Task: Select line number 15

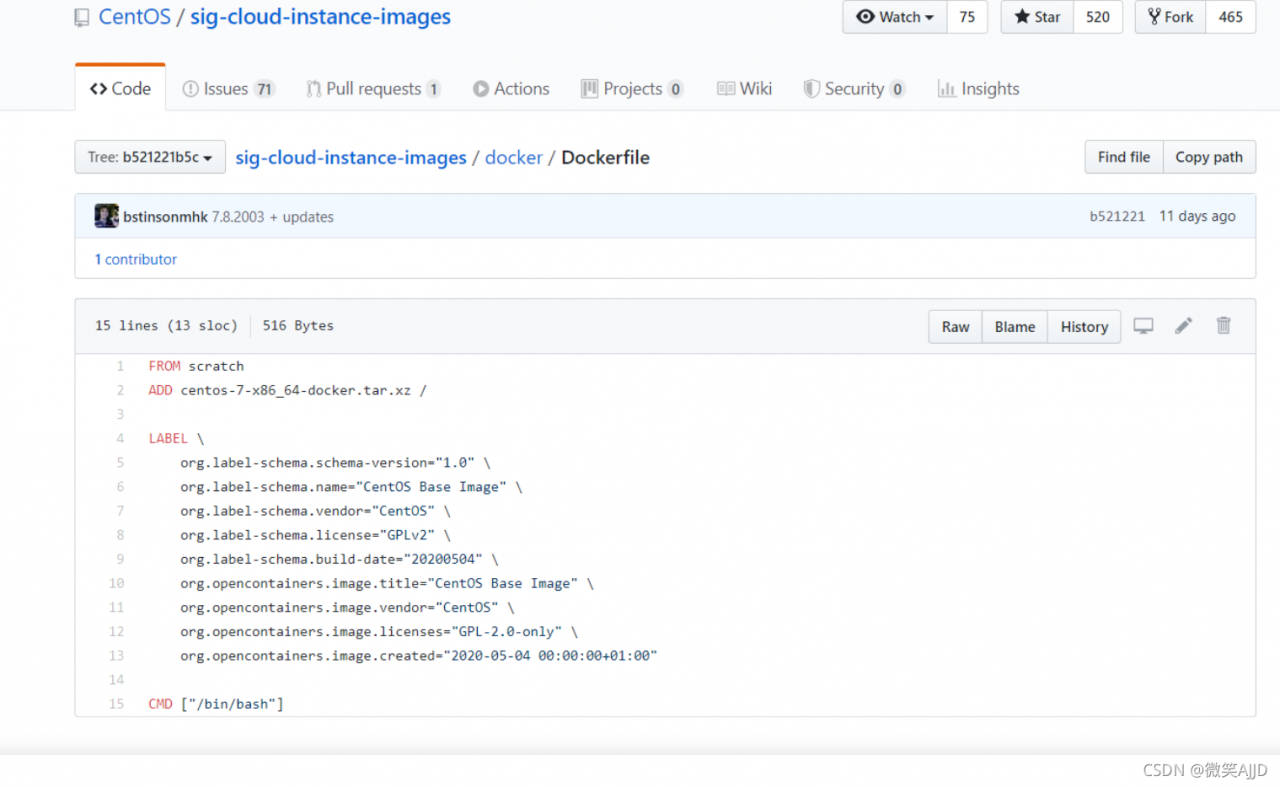Action: tap(117, 704)
